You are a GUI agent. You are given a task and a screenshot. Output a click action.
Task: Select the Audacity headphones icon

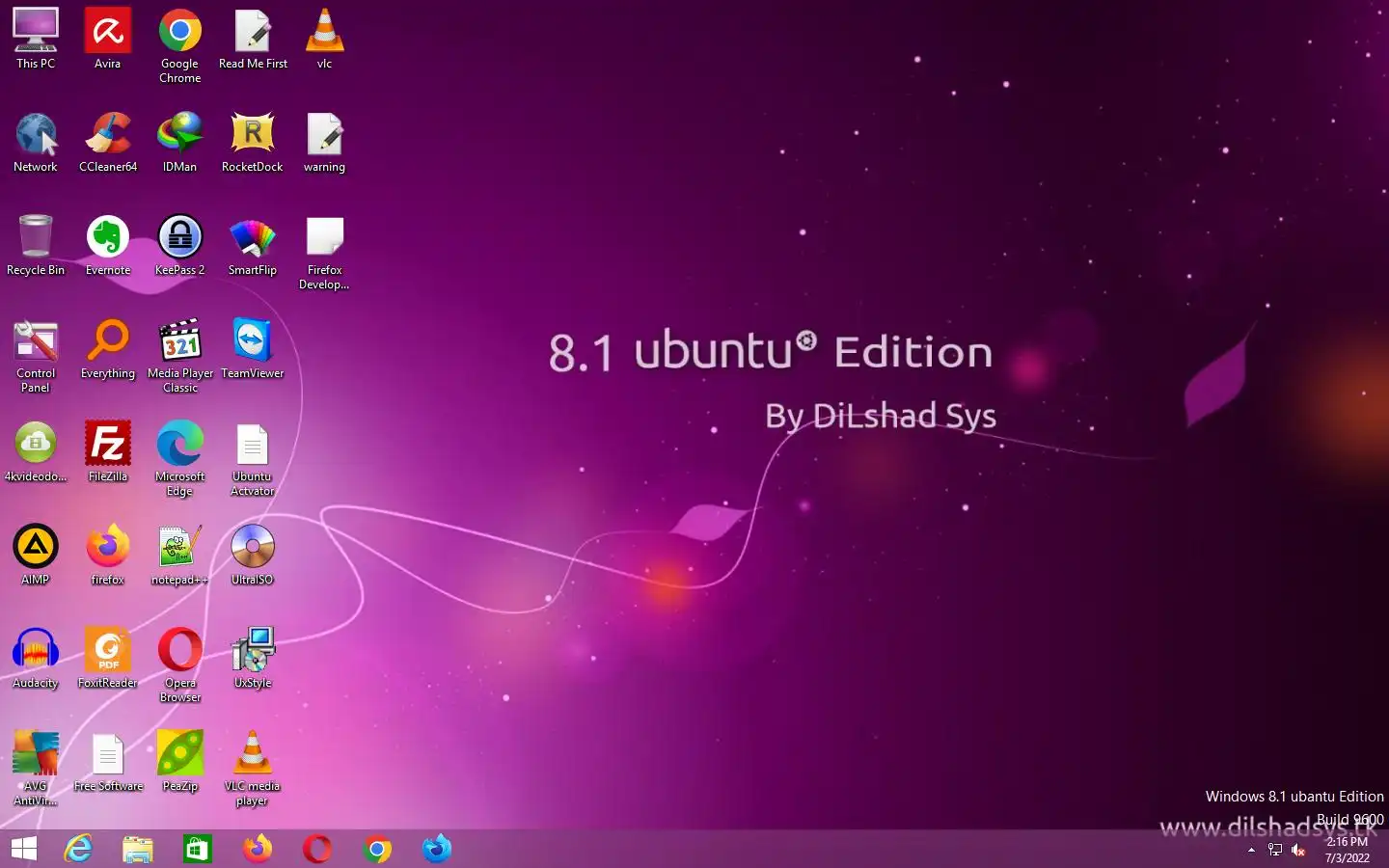coord(36,659)
